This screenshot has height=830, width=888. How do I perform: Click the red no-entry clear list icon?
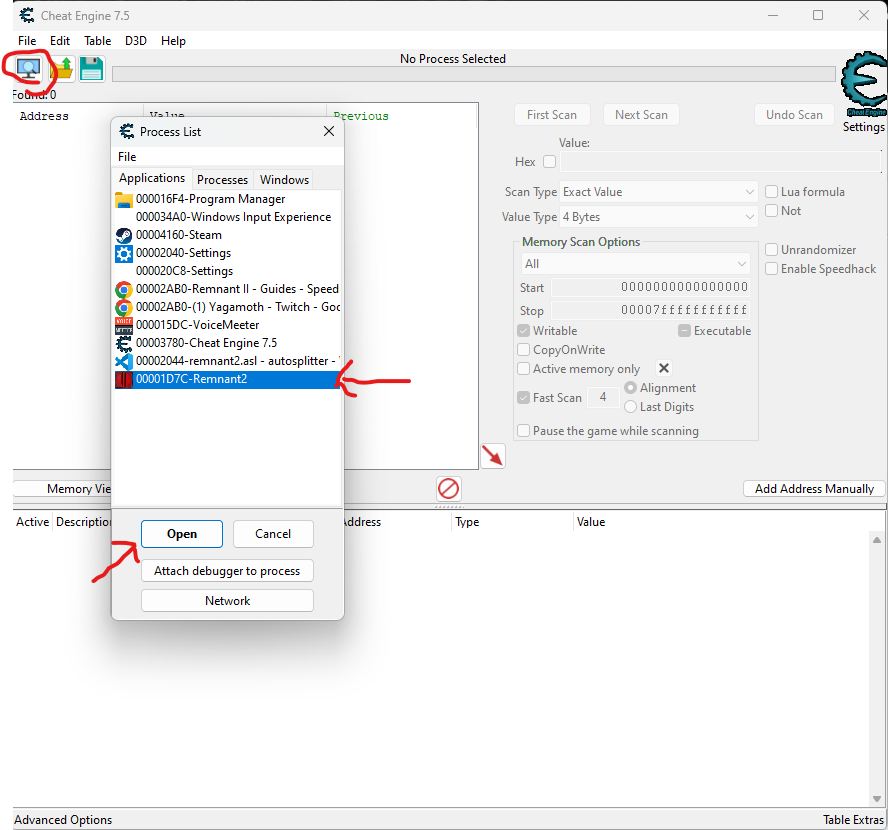pos(449,489)
